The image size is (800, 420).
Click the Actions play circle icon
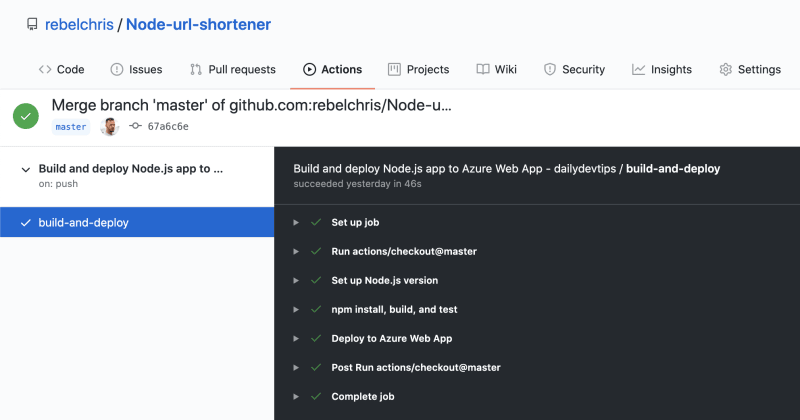pyautogui.click(x=309, y=69)
